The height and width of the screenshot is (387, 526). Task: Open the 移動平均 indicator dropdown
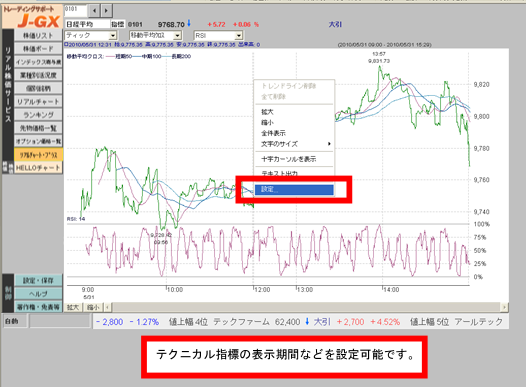177,35
